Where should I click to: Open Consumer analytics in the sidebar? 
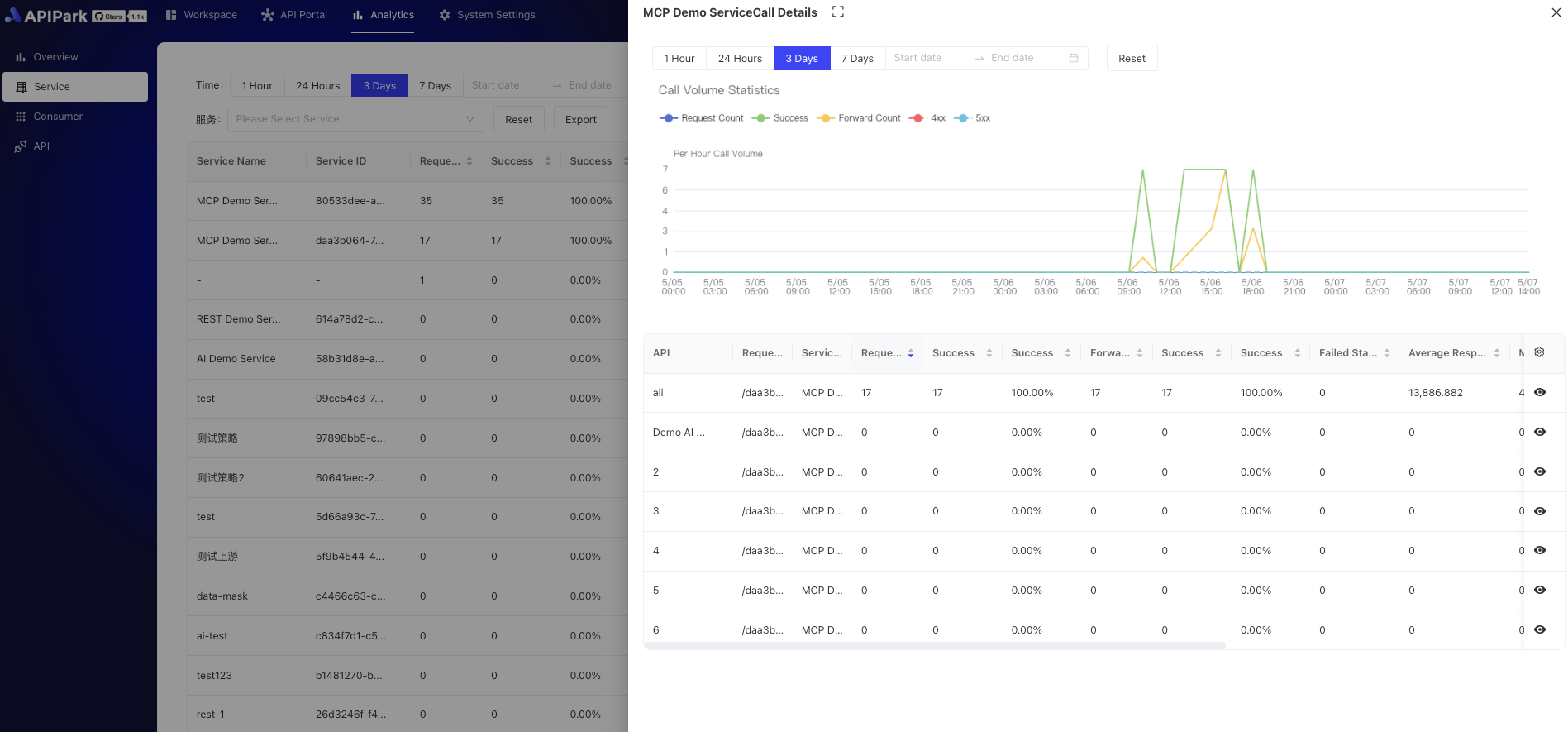click(x=58, y=117)
